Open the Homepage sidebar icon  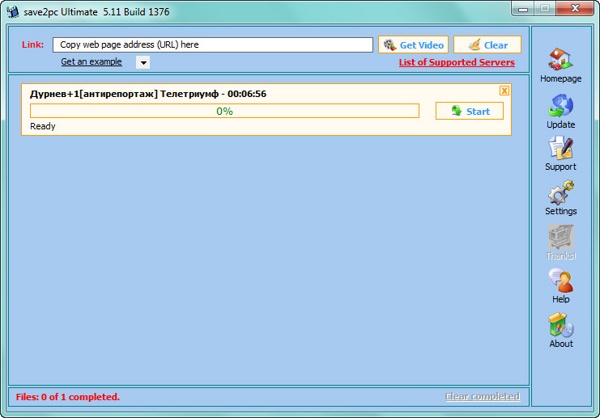[x=560, y=61]
